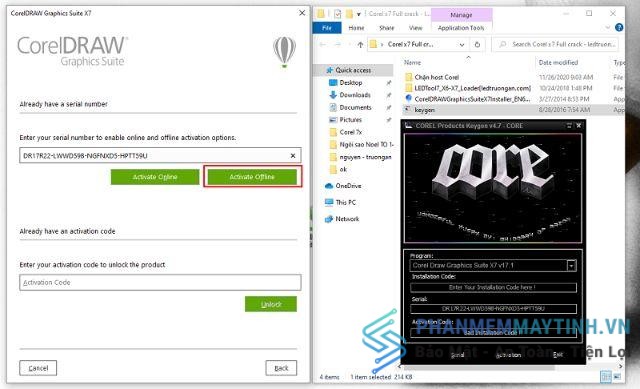
Task: Click the keygen Activation Code field
Action: click(493, 333)
